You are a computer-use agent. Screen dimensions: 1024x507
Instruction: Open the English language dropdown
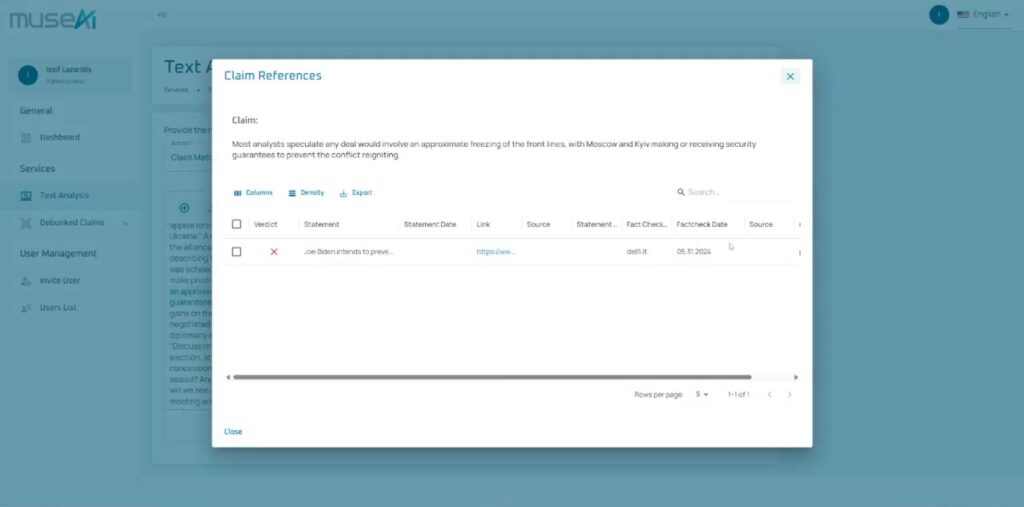coord(983,15)
